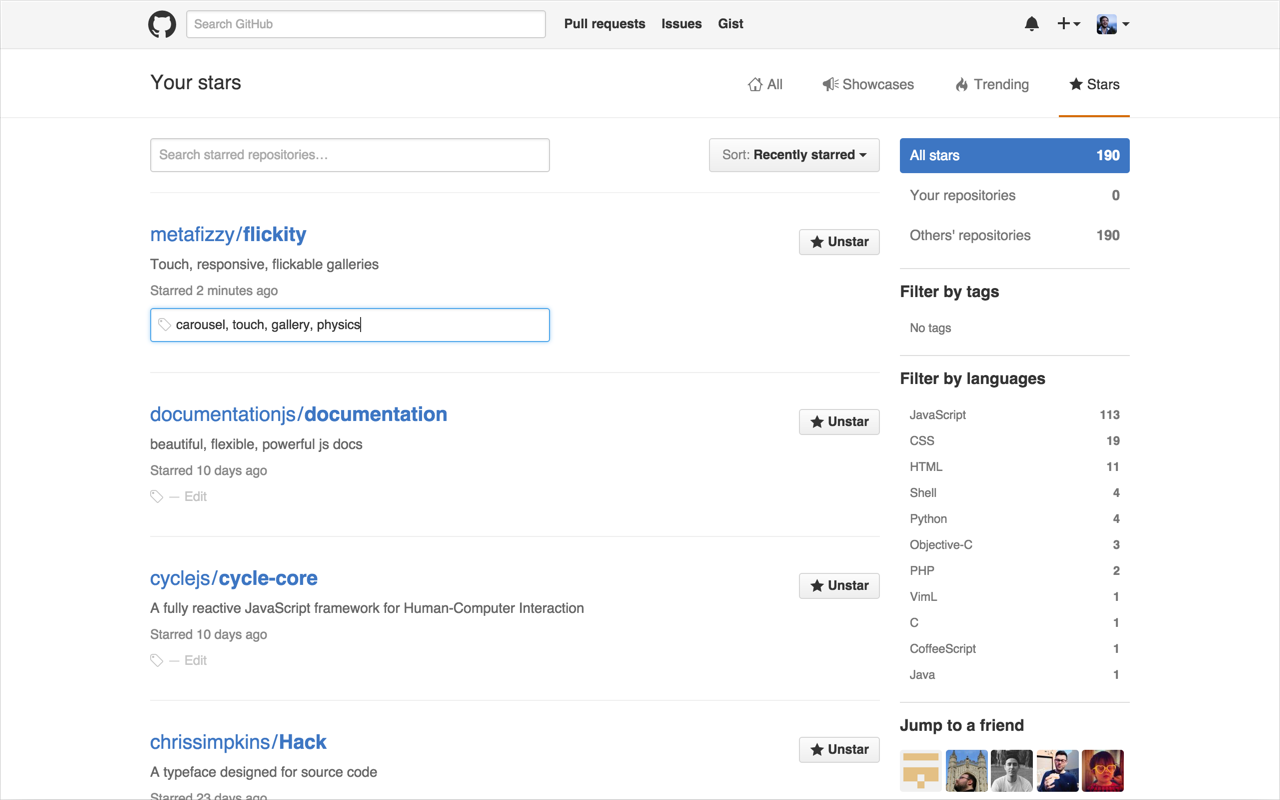The image size is (1280, 800).
Task: Select the flame icon next to Trending
Action: coord(961,84)
